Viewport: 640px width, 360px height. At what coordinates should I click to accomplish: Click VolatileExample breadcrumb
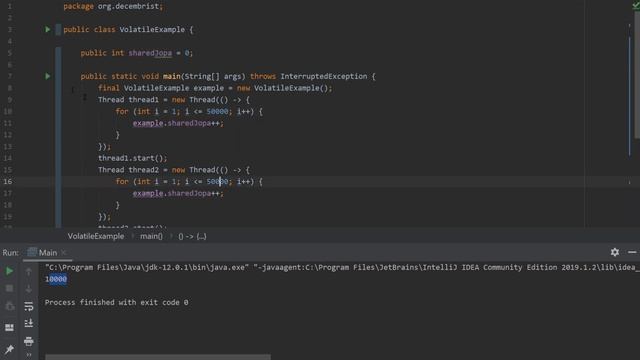click(96, 236)
